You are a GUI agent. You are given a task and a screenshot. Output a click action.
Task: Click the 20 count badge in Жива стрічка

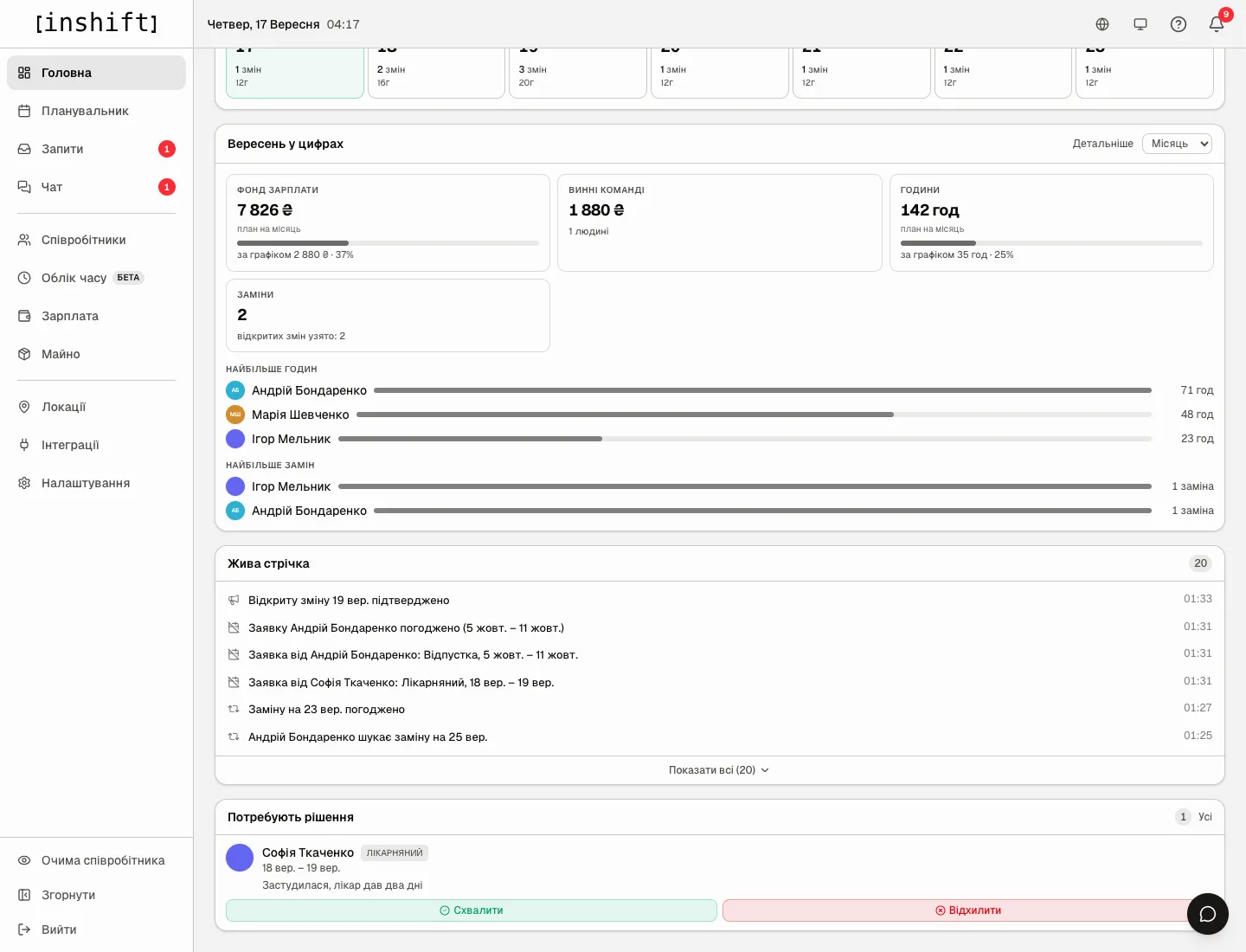point(1200,563)
